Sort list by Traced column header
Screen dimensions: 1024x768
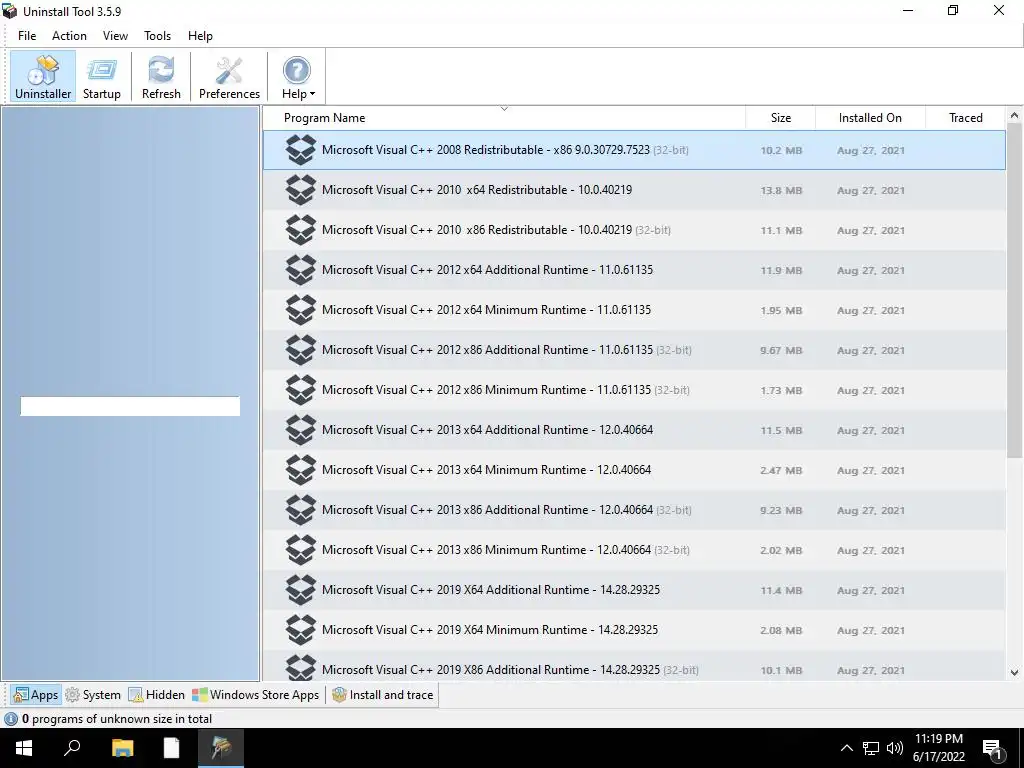click(x=965, y=118)
